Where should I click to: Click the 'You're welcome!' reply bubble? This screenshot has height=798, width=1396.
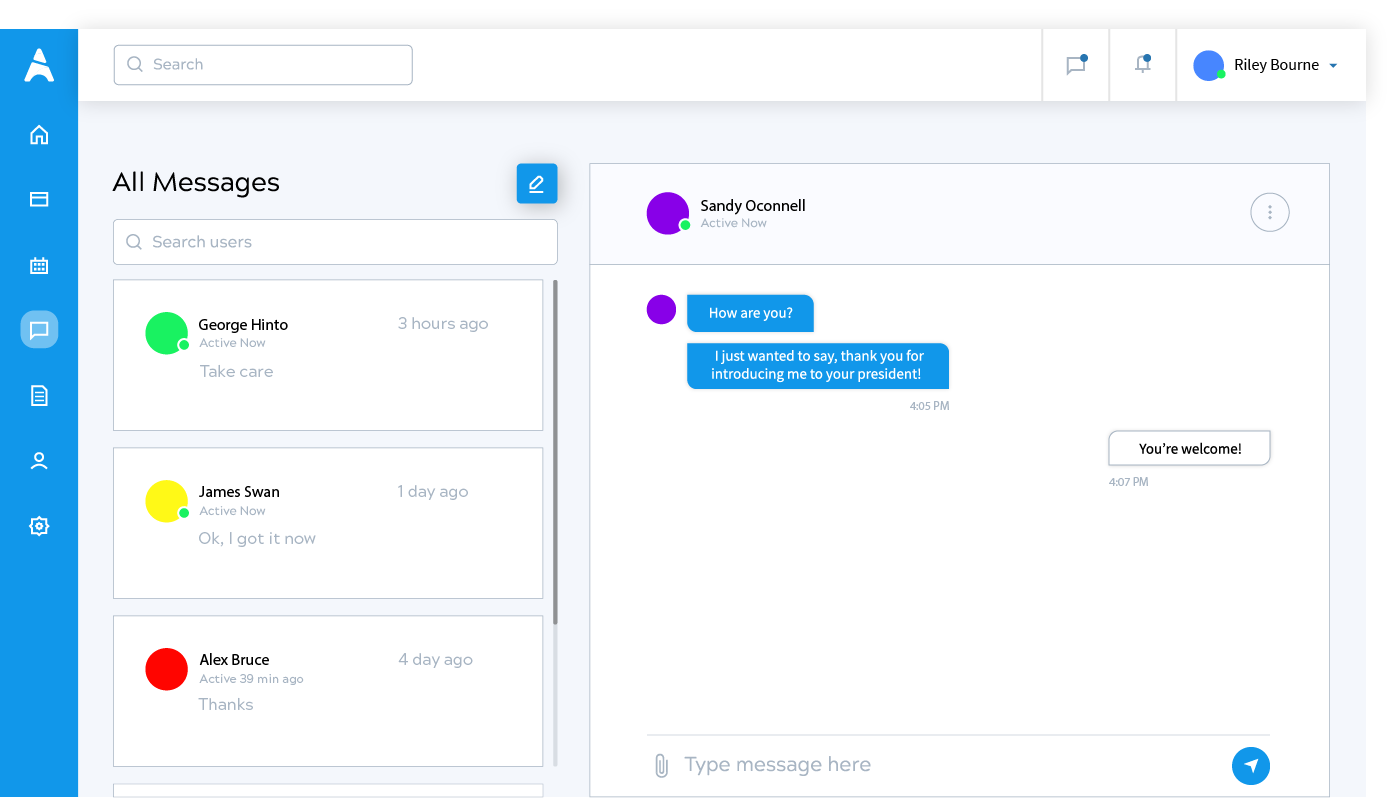pos(1190,449)
